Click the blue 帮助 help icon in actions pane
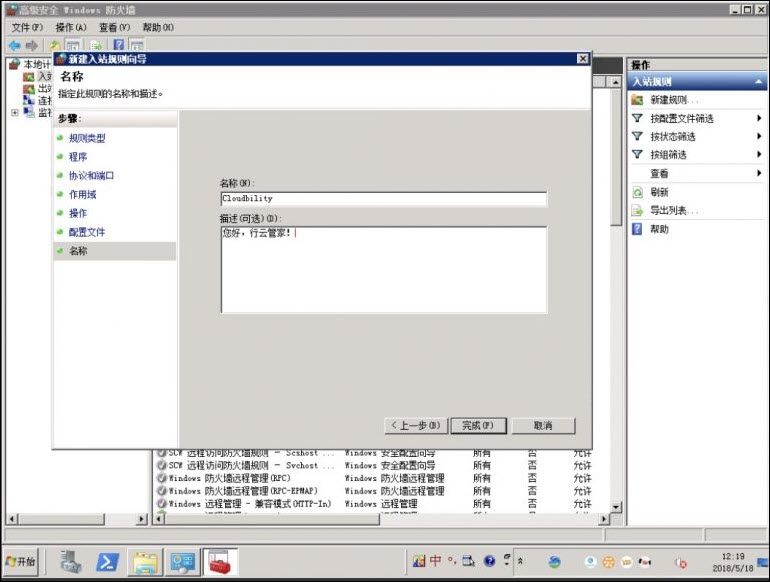 coord(637,229)
